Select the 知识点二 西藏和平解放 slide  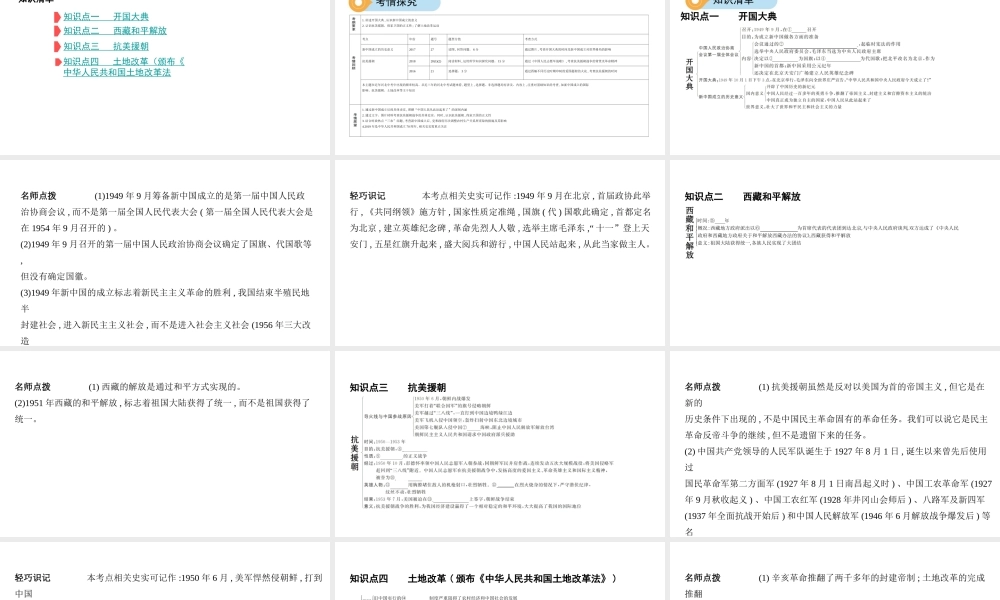coord(835,252)
